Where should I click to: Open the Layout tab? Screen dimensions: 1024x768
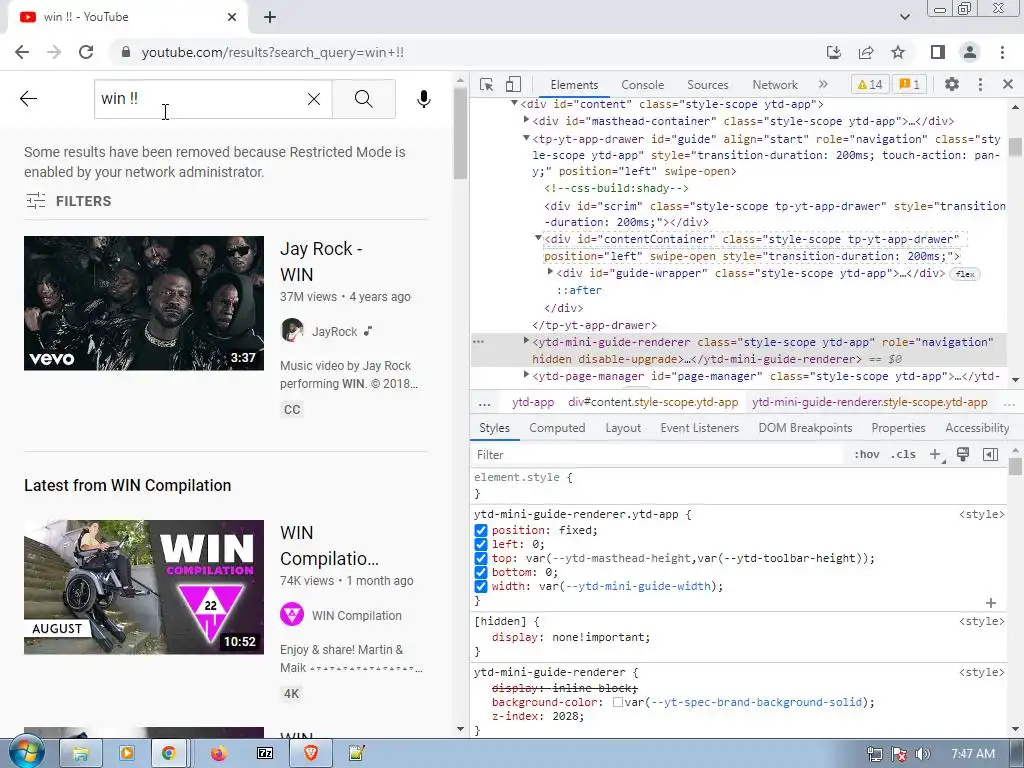click(623, 428)
